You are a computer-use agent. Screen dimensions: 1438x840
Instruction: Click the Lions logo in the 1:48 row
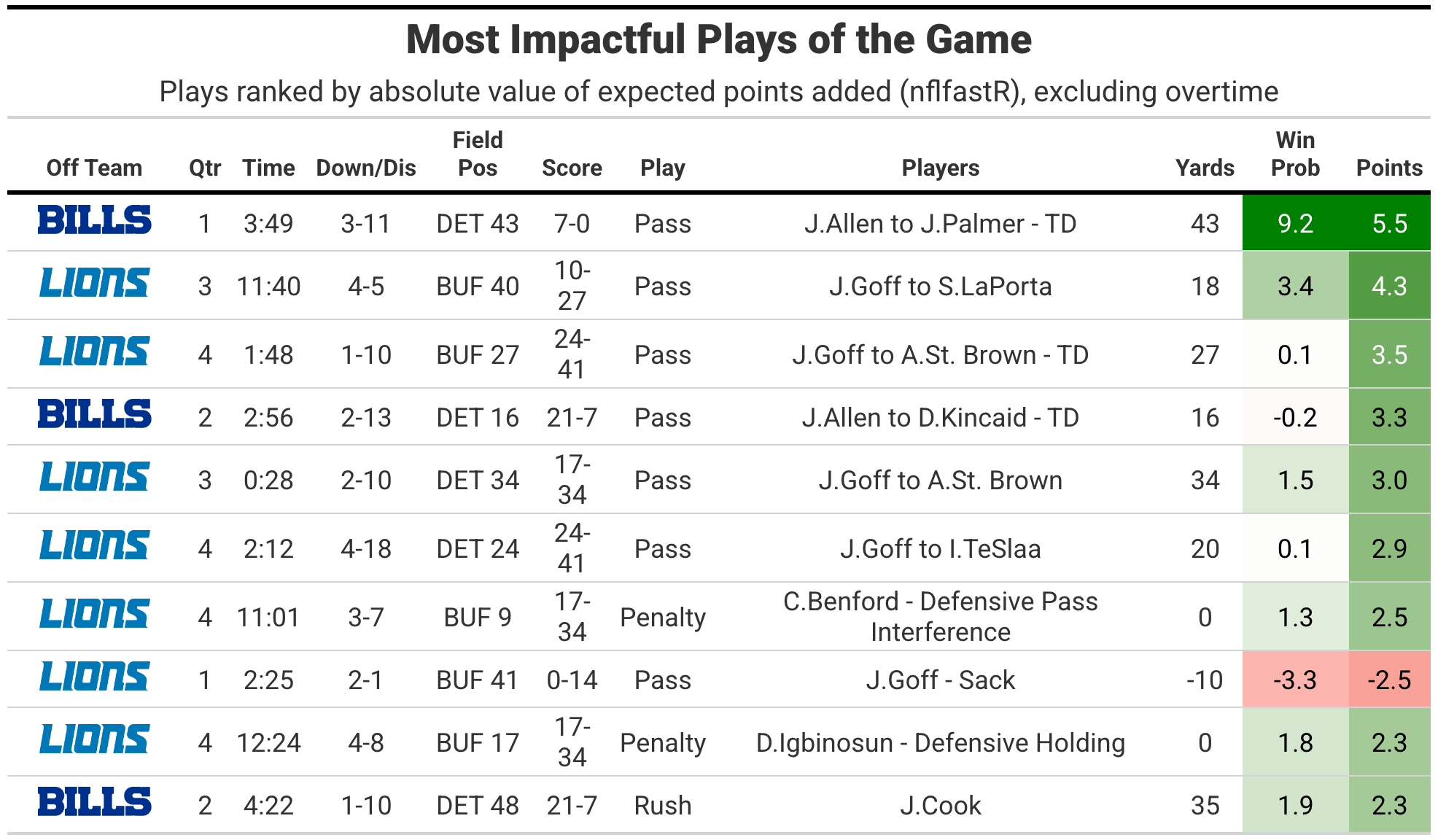[95, 351]
